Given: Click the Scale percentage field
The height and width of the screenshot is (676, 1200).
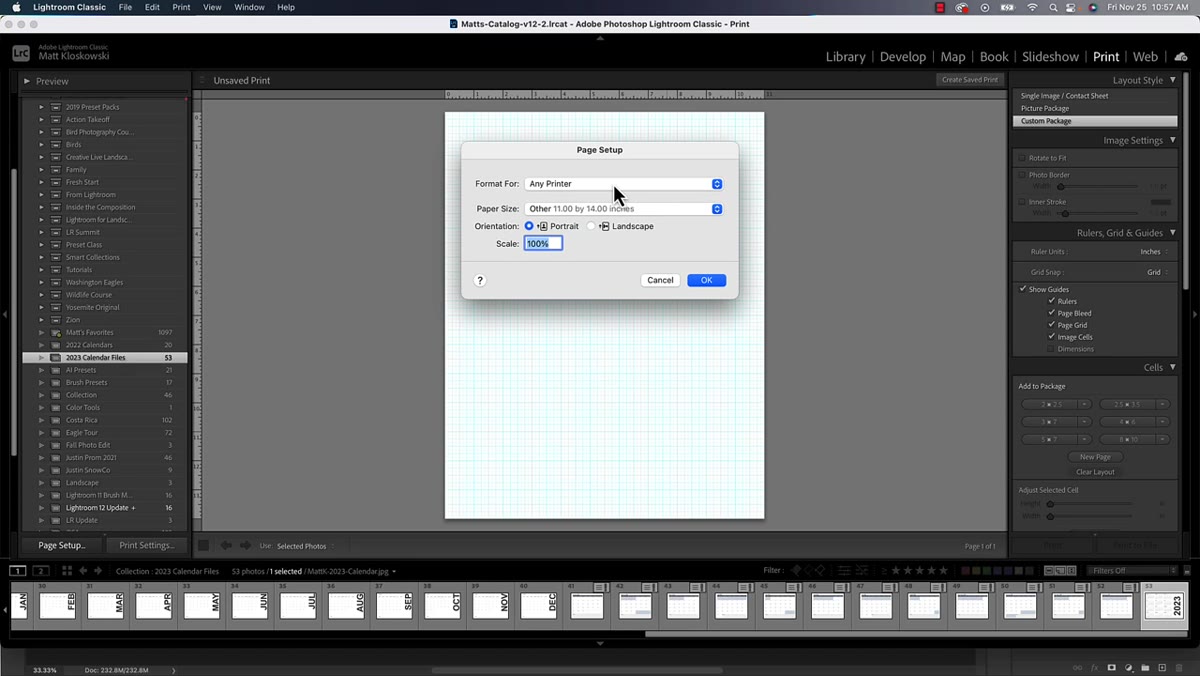Looking at the screenshot, I should (x=543, y=243).
